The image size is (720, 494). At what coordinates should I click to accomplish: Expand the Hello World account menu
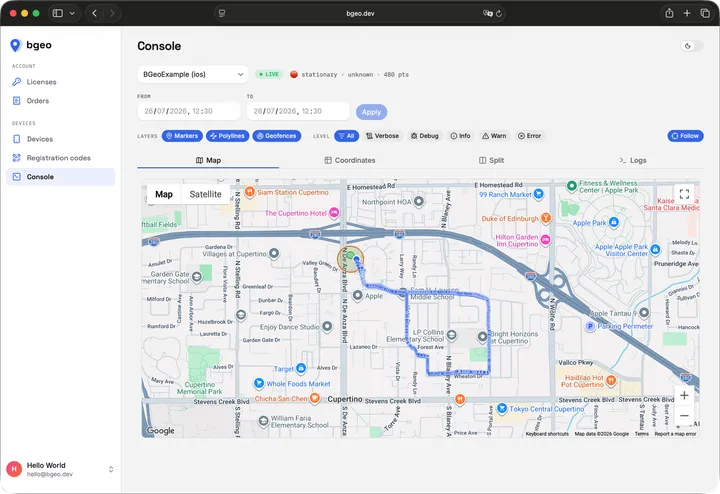[x=111, y=469]
